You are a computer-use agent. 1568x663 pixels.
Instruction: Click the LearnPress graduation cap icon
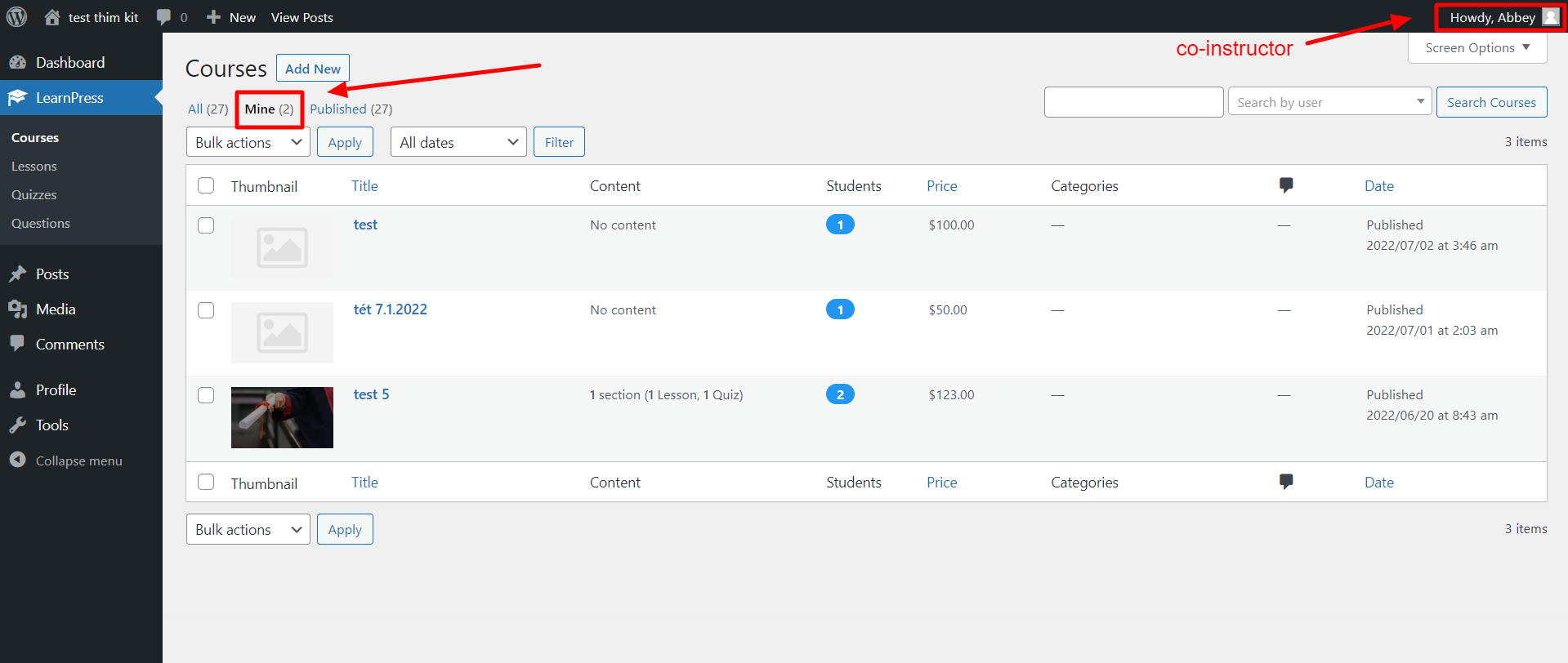[x=17, y=98]
